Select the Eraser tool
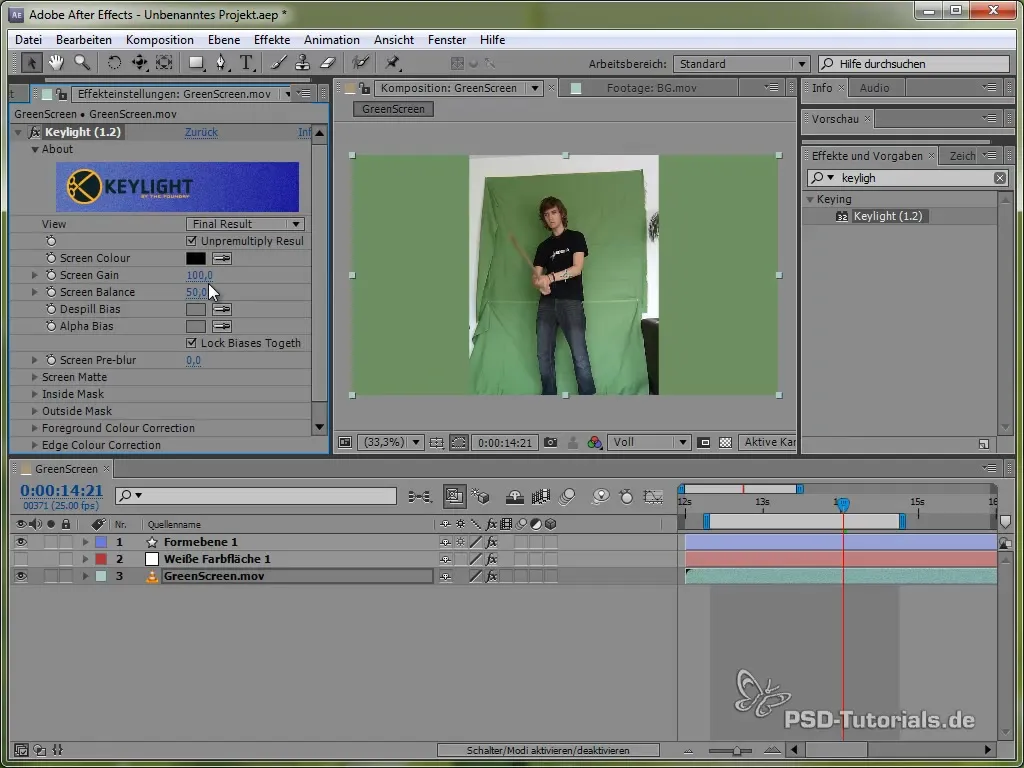Screen dimensions: 1024x768 [327, 63]
